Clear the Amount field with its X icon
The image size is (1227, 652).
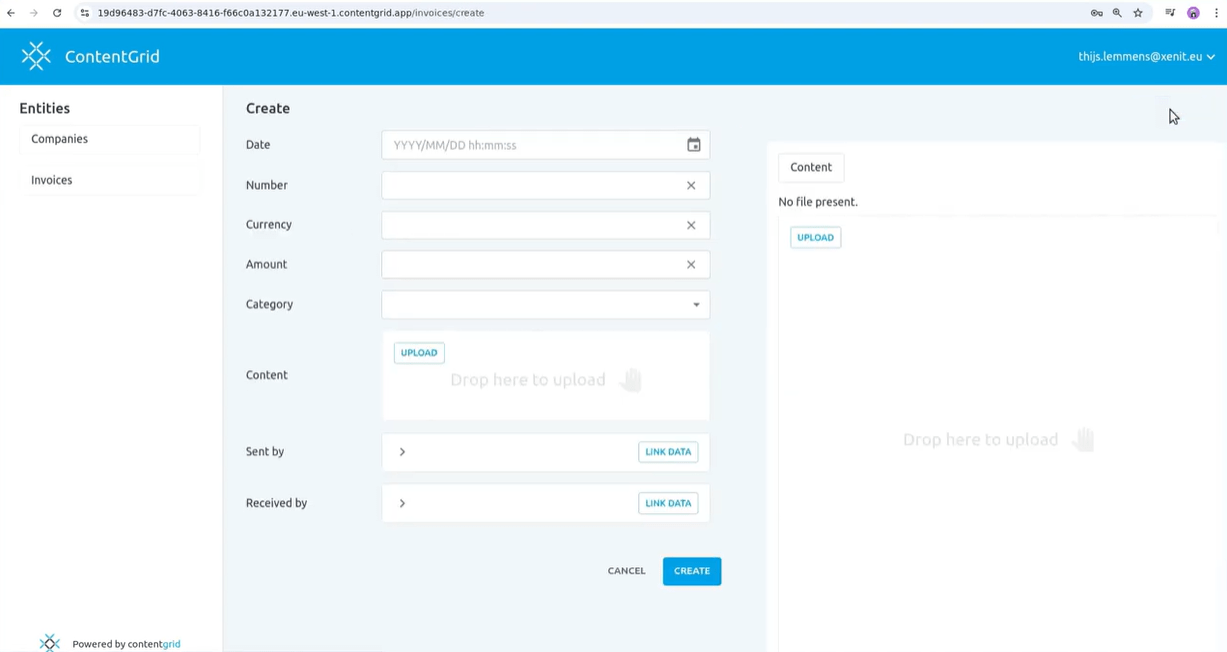pos(691,265)
